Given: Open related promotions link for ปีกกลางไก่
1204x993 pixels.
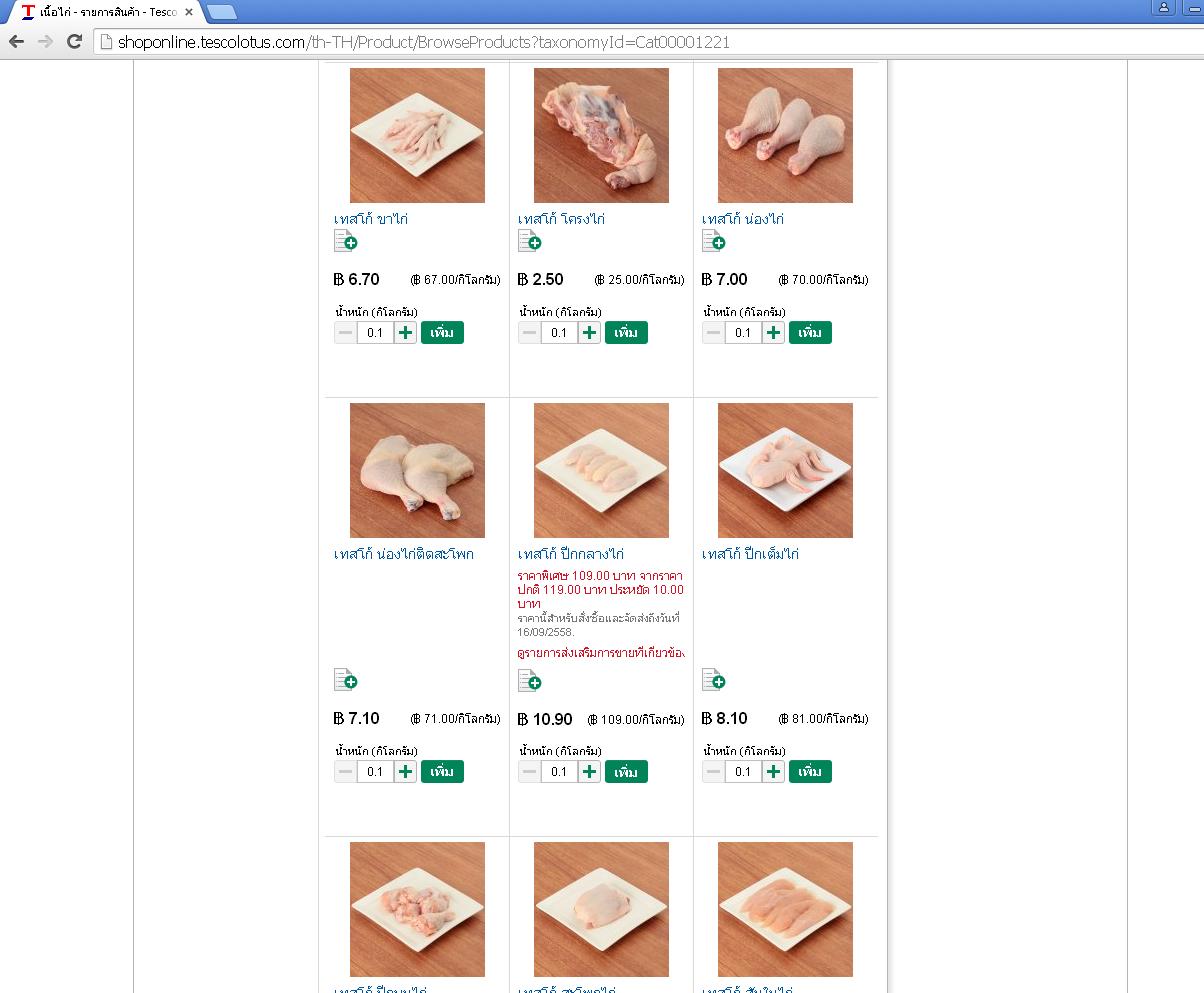Looking at the screenshot, I should tap(601, 653).
